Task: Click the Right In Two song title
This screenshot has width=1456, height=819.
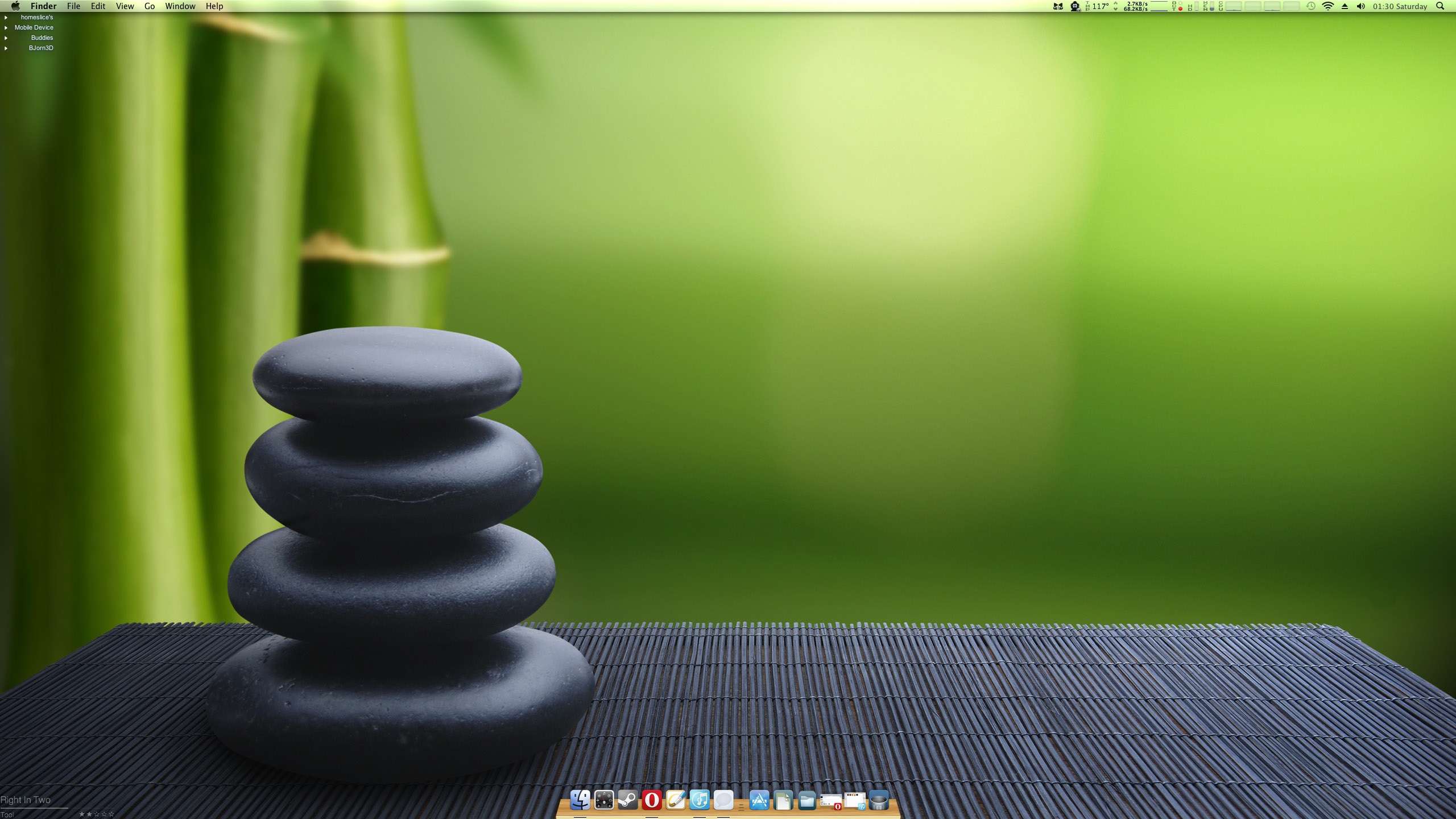Action: [26, 800]
